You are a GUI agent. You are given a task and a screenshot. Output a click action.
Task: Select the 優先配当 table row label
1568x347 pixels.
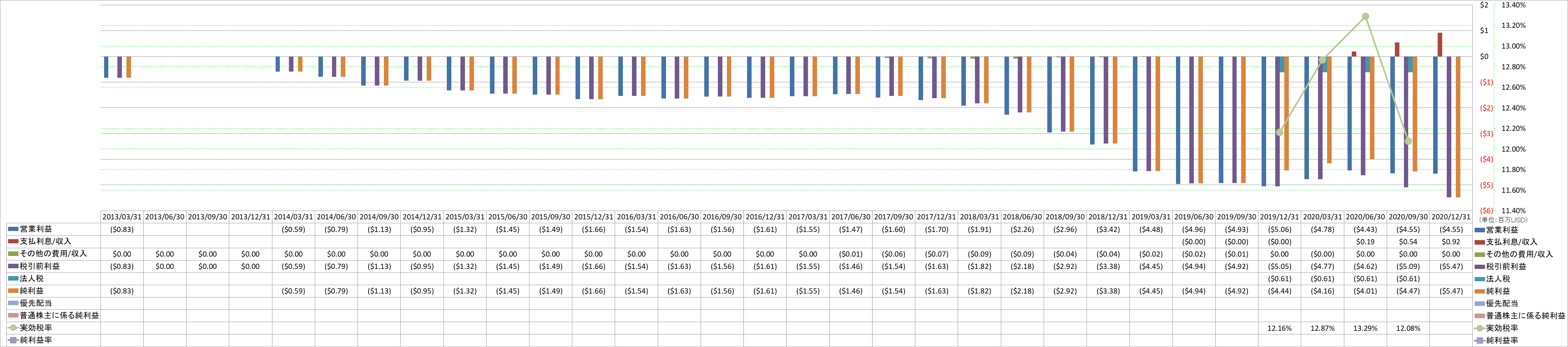pyautogui.click(x=36, y=303)
